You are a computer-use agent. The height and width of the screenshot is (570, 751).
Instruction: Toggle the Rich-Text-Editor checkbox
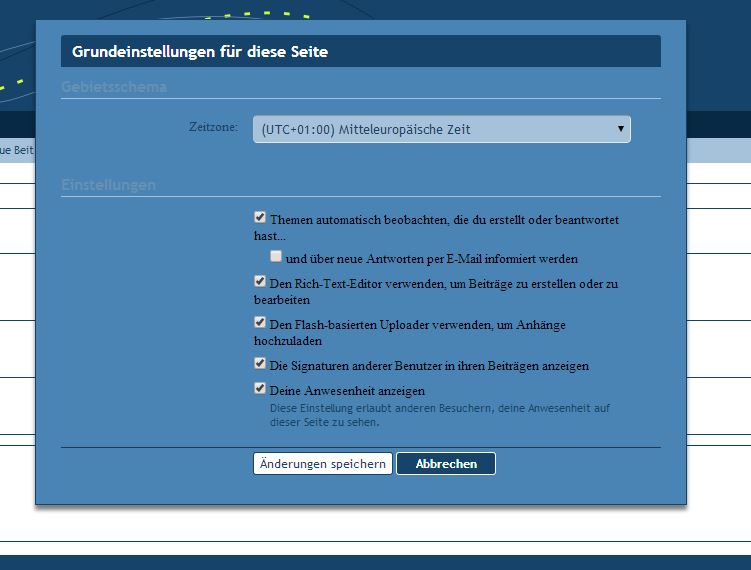point(261,282)
